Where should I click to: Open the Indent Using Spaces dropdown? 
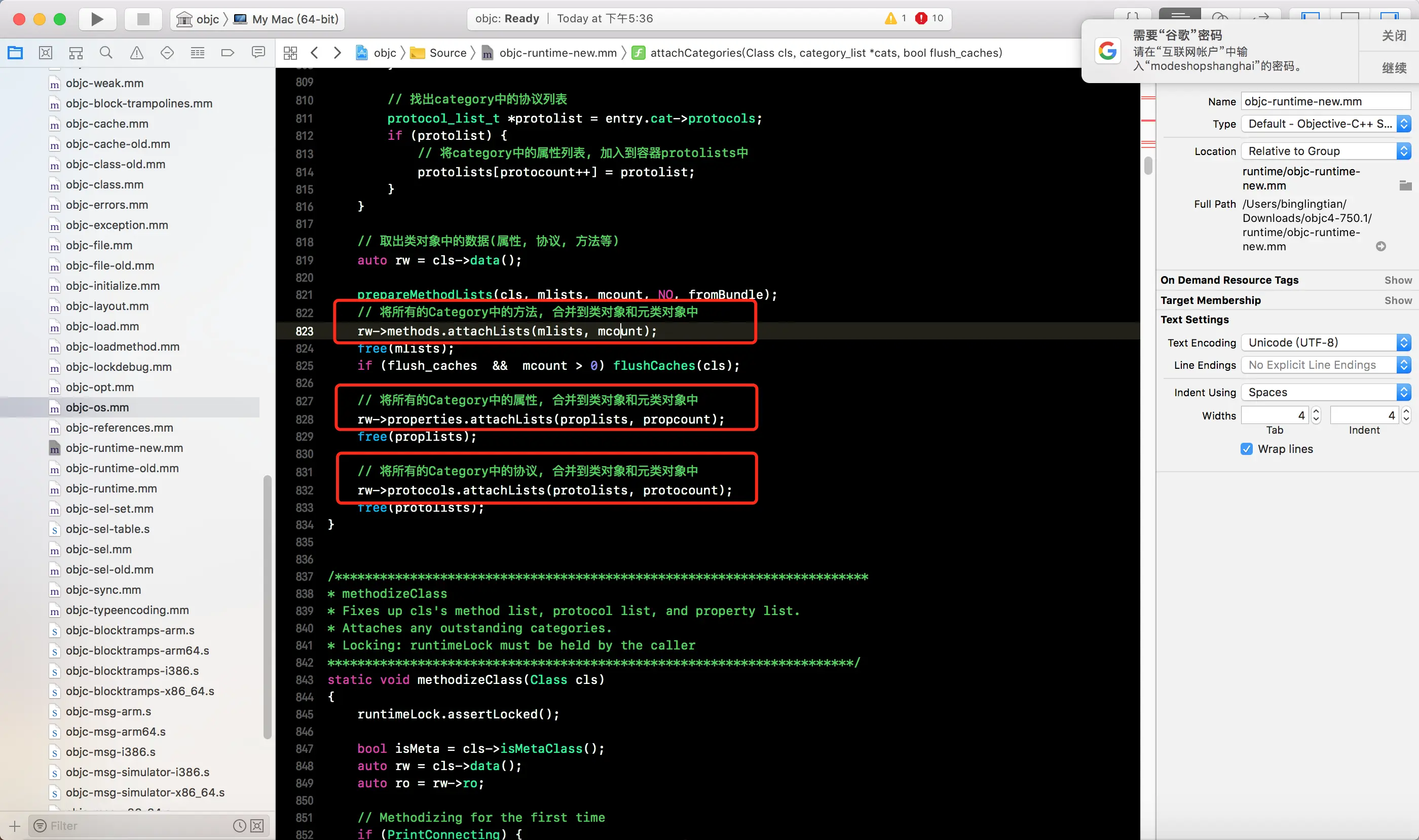click(x=1325, y=392)
